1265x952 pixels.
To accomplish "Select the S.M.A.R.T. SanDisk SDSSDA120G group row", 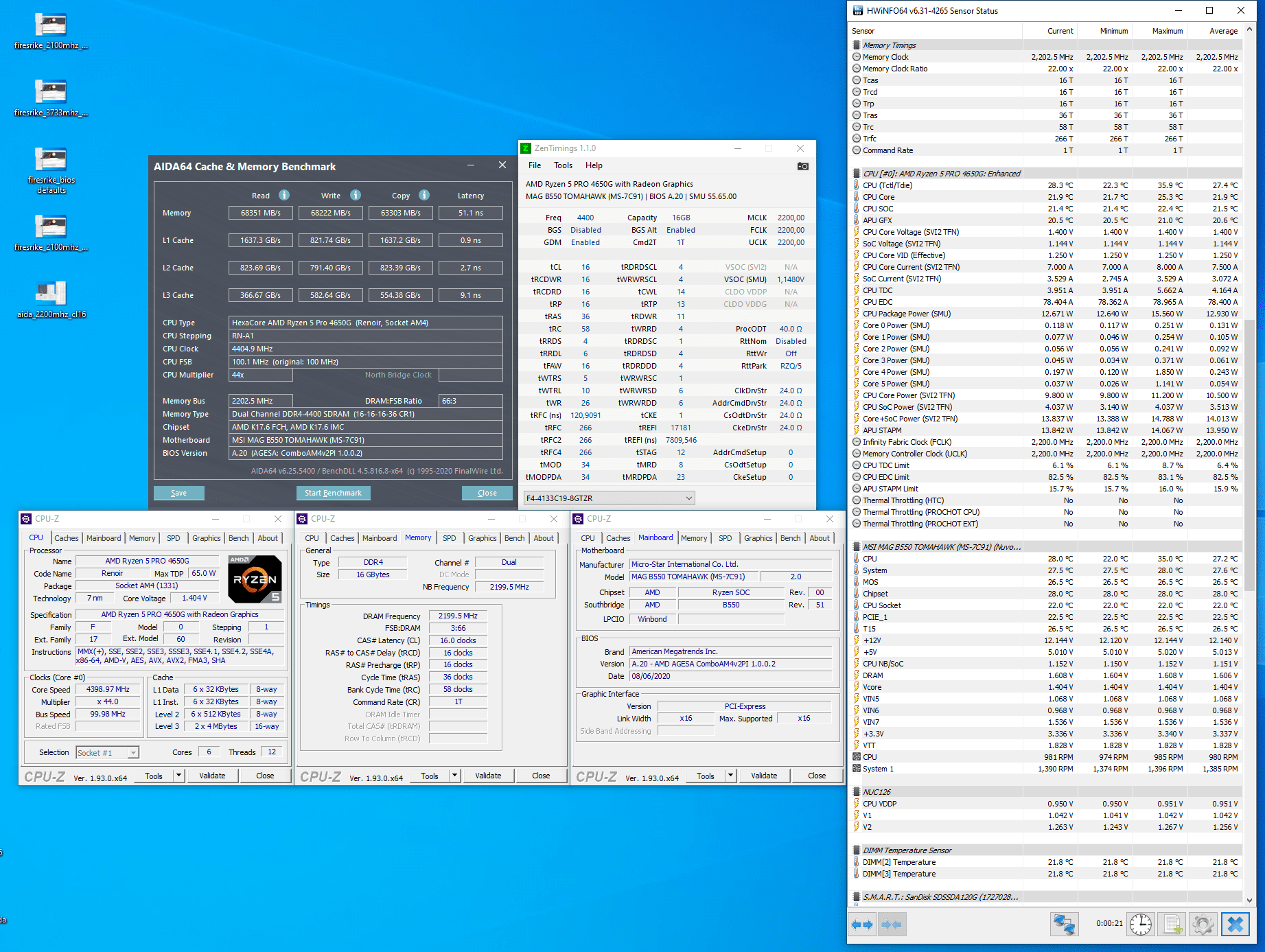I will click(x=1046, y=897).
